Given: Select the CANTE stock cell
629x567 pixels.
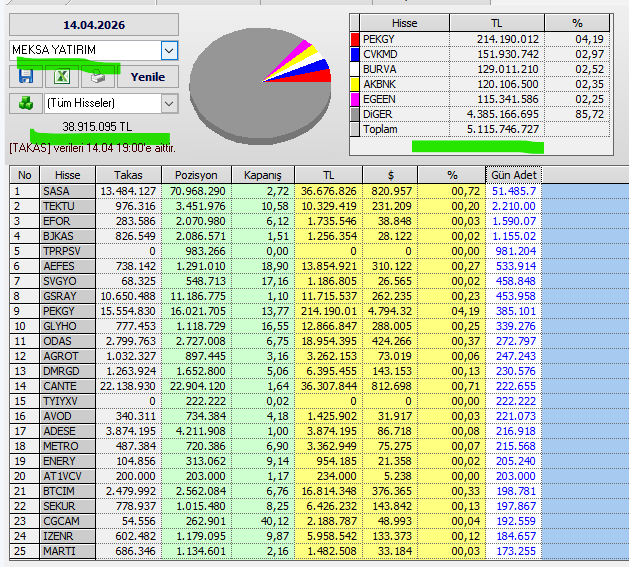Looking at the screenshot, I should (67, 386).
